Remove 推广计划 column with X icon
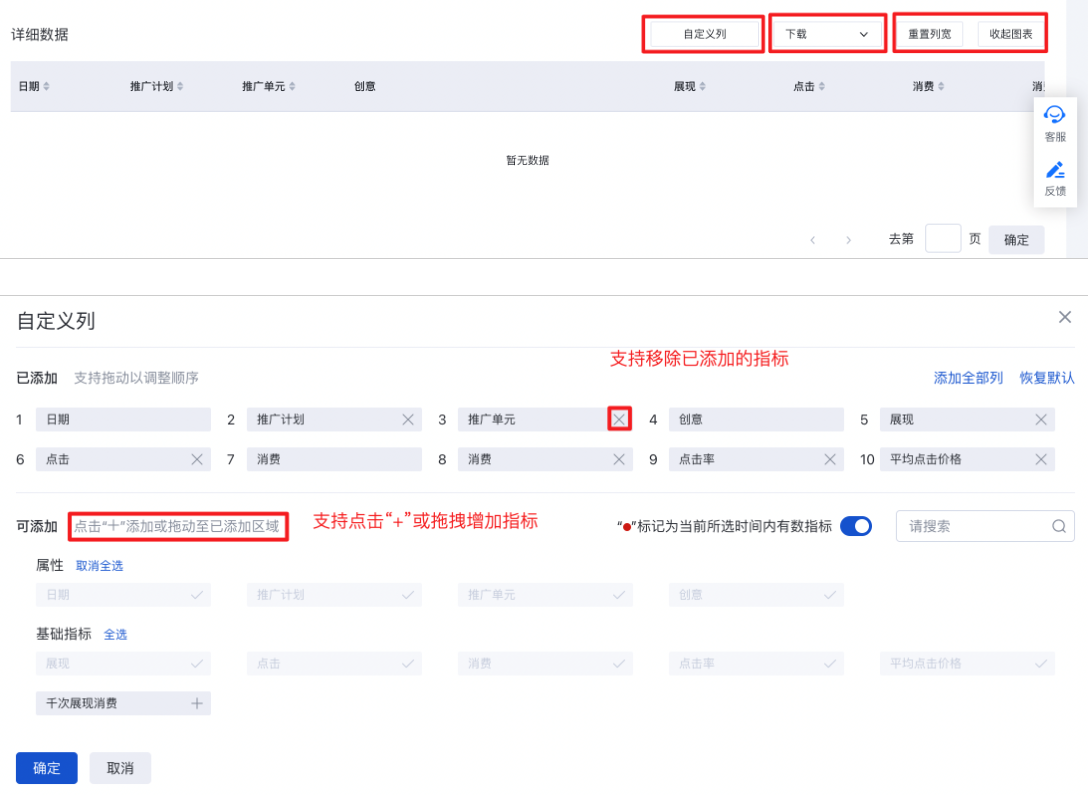This screenshot has width=1088, height=795. coord(408,420)
